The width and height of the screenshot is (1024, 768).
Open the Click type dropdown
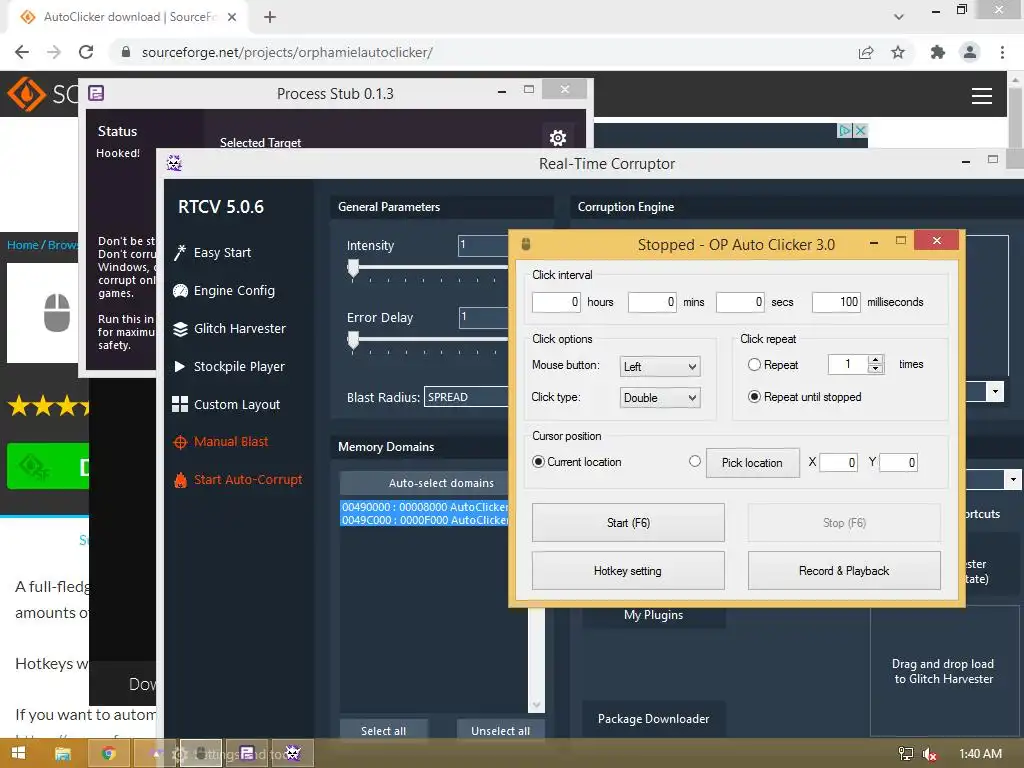pyautogui.click(x=660, y=398)
